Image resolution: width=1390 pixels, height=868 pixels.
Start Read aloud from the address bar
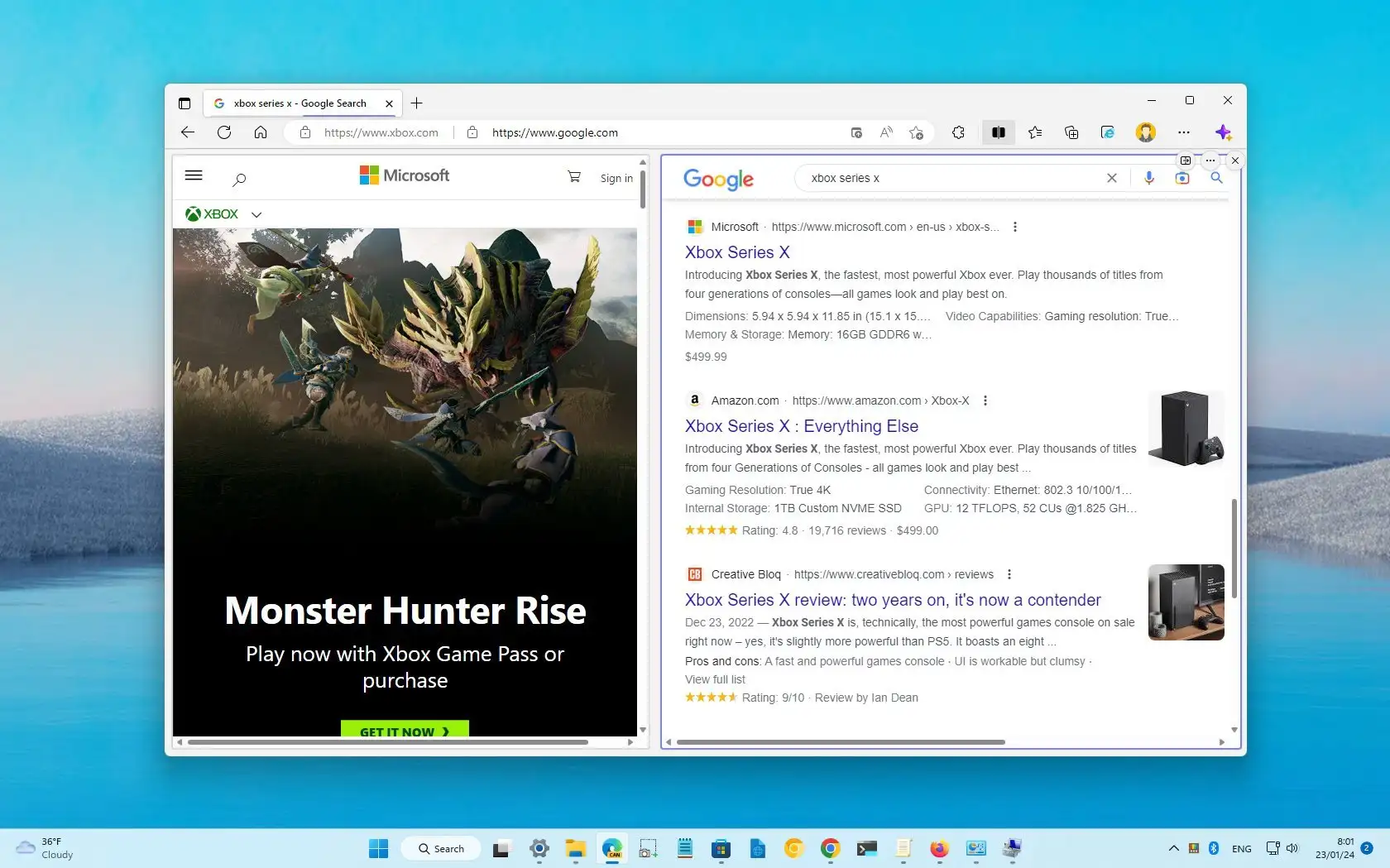click(x=885, y=132)
